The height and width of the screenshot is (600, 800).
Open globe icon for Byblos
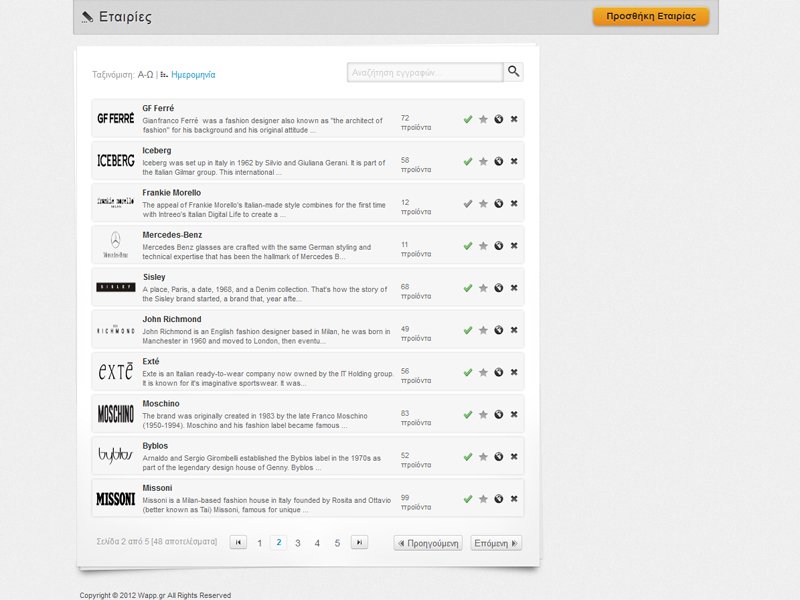click(498, 457)
